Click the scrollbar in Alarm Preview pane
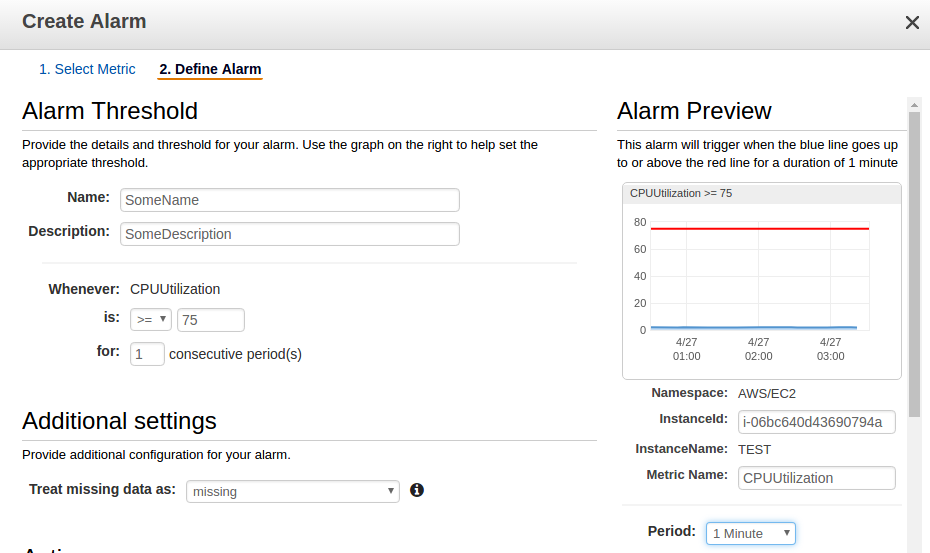This screenshot has height=553, width=930. click(914, 260)
